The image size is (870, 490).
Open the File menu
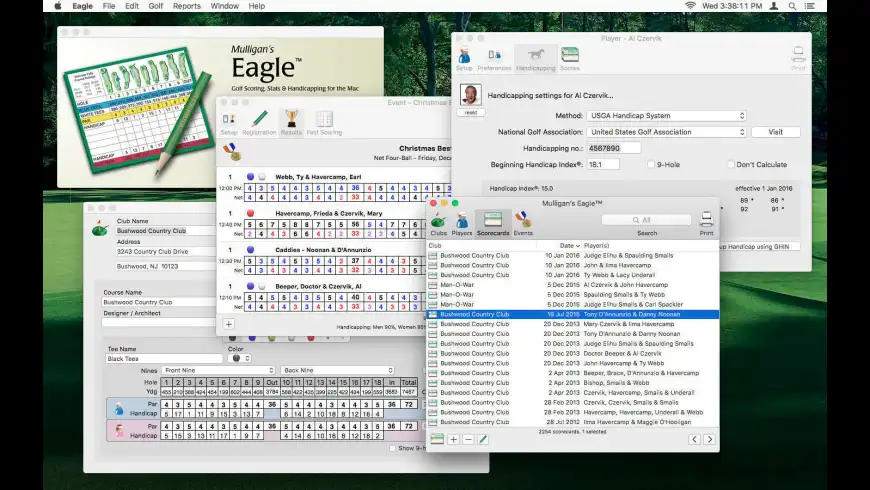click(x=109, y=6)
